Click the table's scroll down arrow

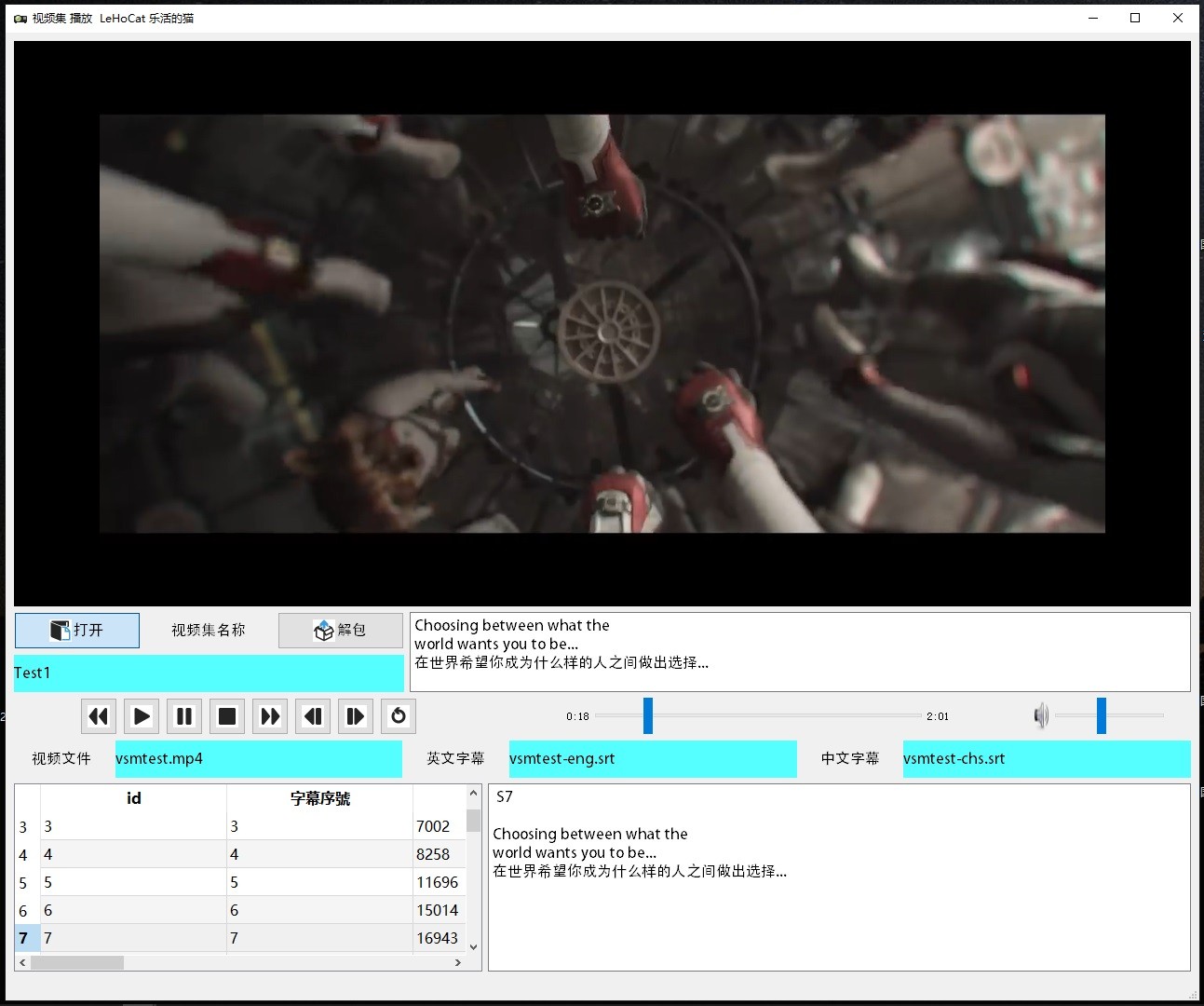point(473,946)
